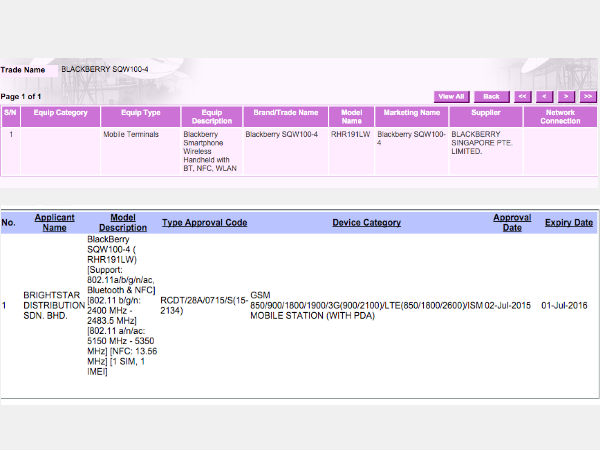600x450 pixels.
Task: Sort by Device Category header
Action: click(367, 223)
